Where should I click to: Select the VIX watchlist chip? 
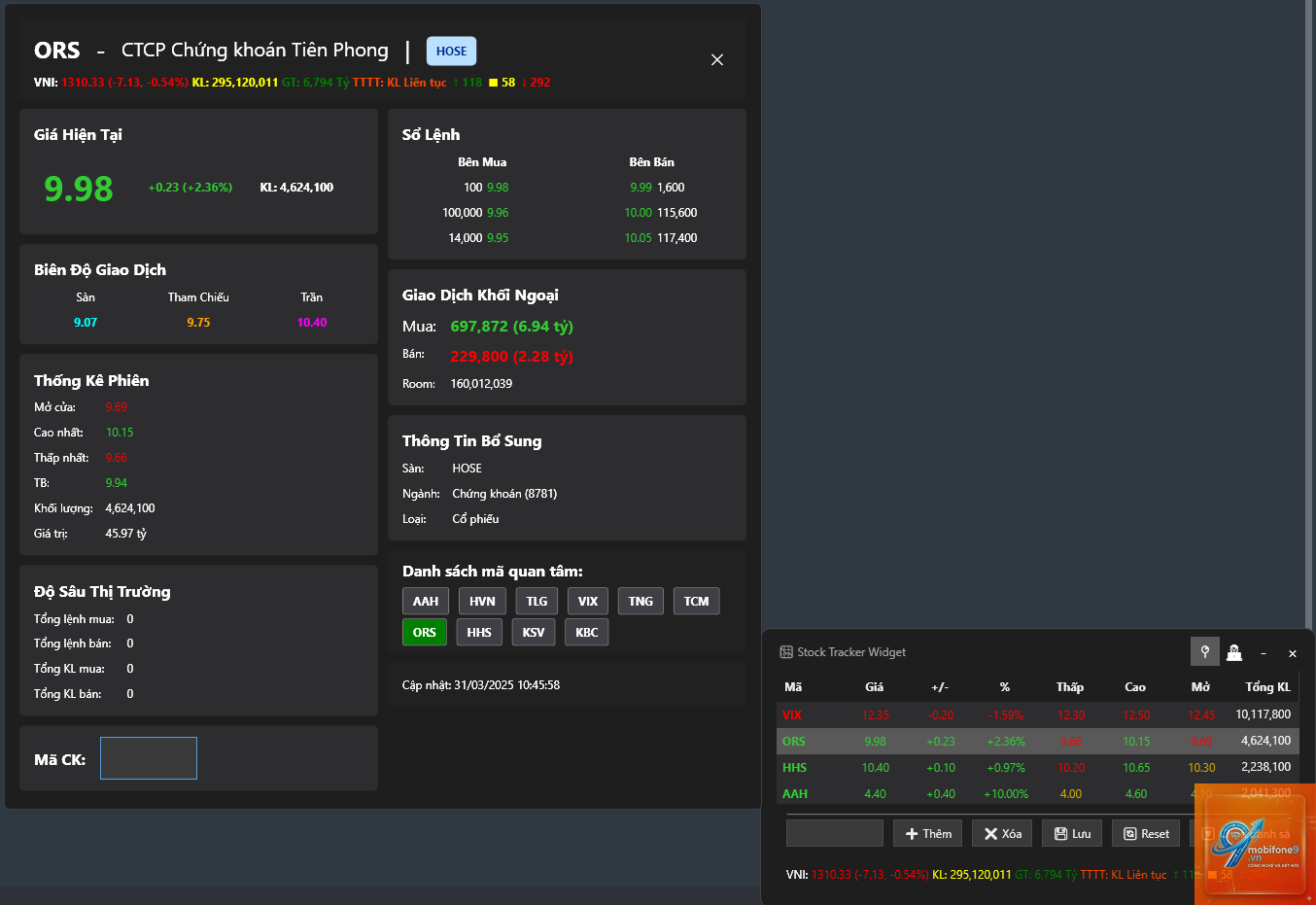[588, 601]
